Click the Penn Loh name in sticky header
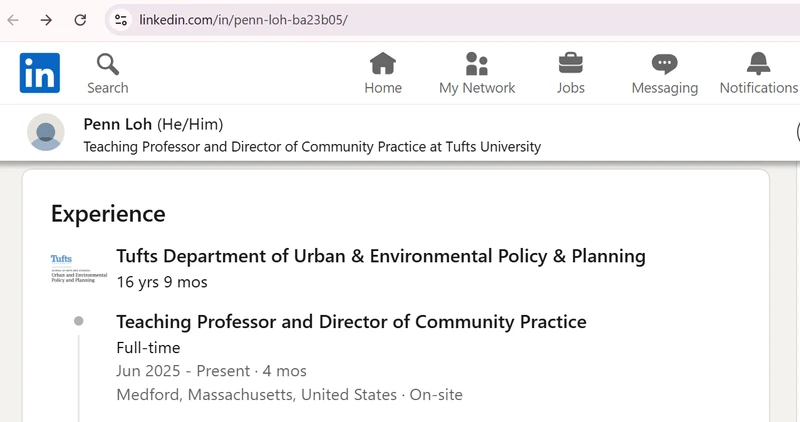Viewport: 800px width, 422px height. (117, 124)
